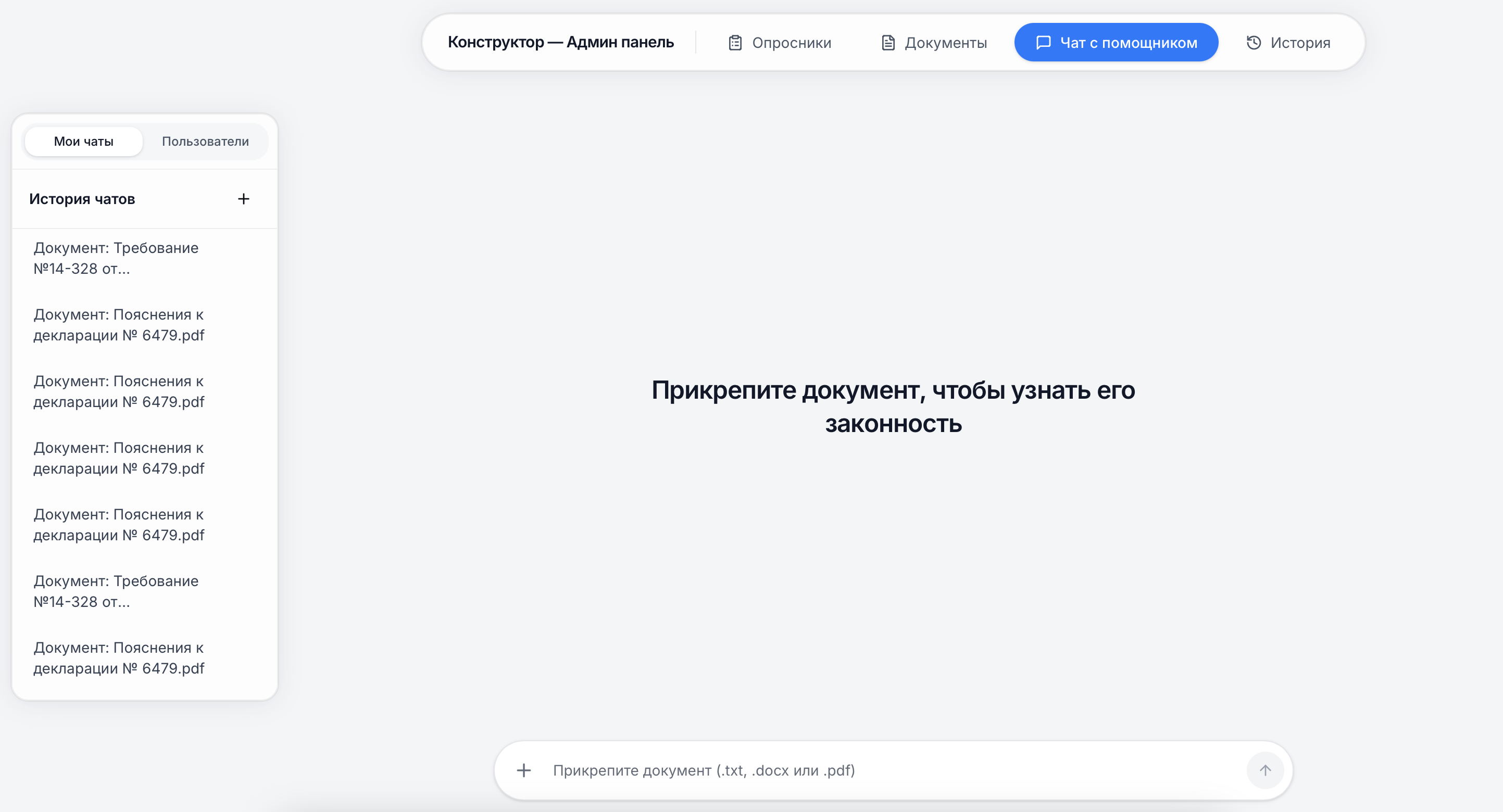Click the Прикрепите документ, чтобы узнать его законность heading
1503x812 pixels.
coord(893,407)
